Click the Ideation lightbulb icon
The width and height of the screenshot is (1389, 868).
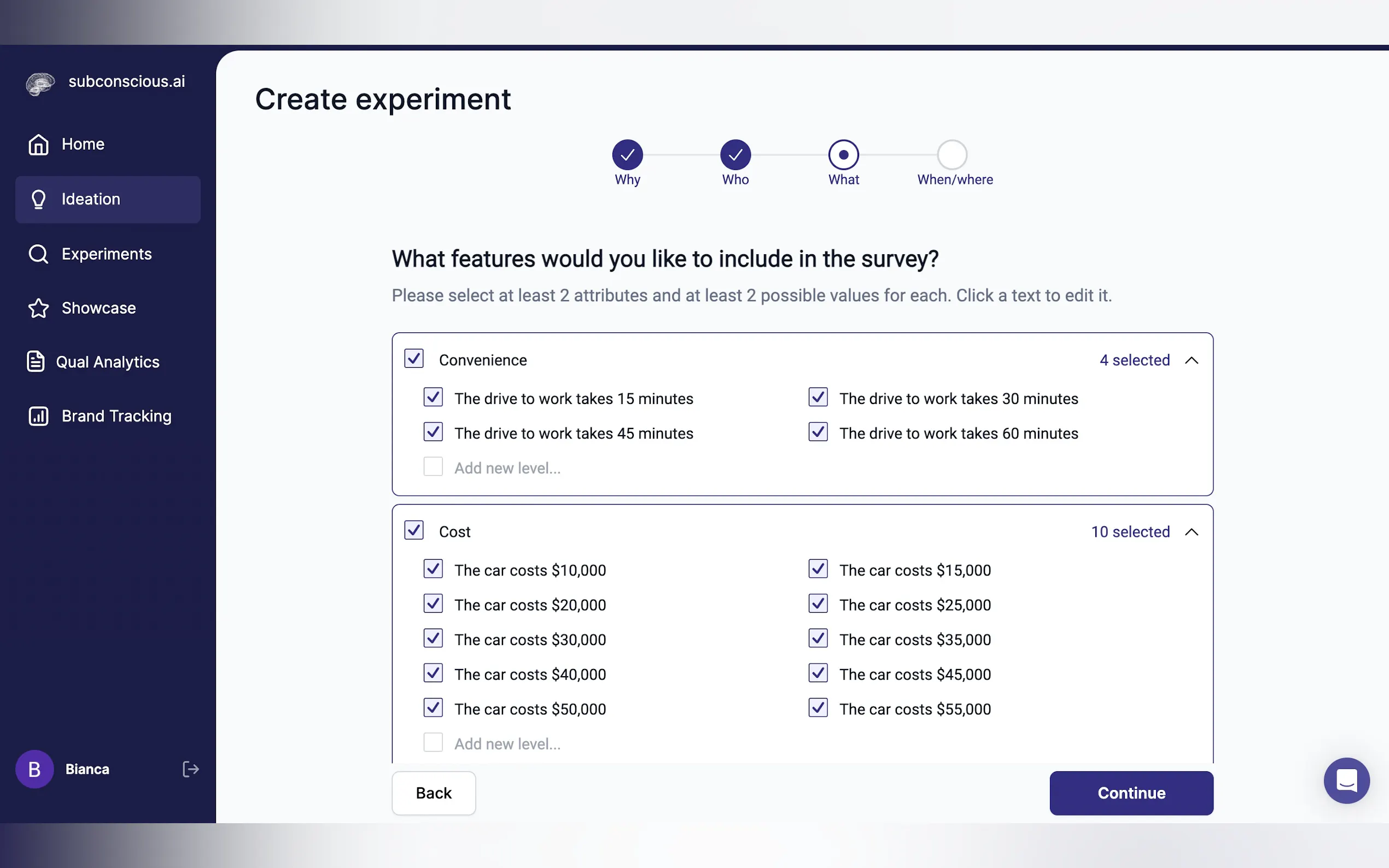click(38, 199)
